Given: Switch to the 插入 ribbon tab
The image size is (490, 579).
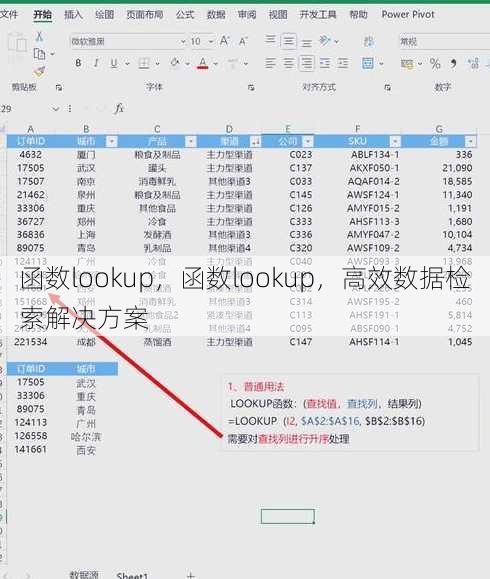Looking at the screenshot, I should [73, 15].
